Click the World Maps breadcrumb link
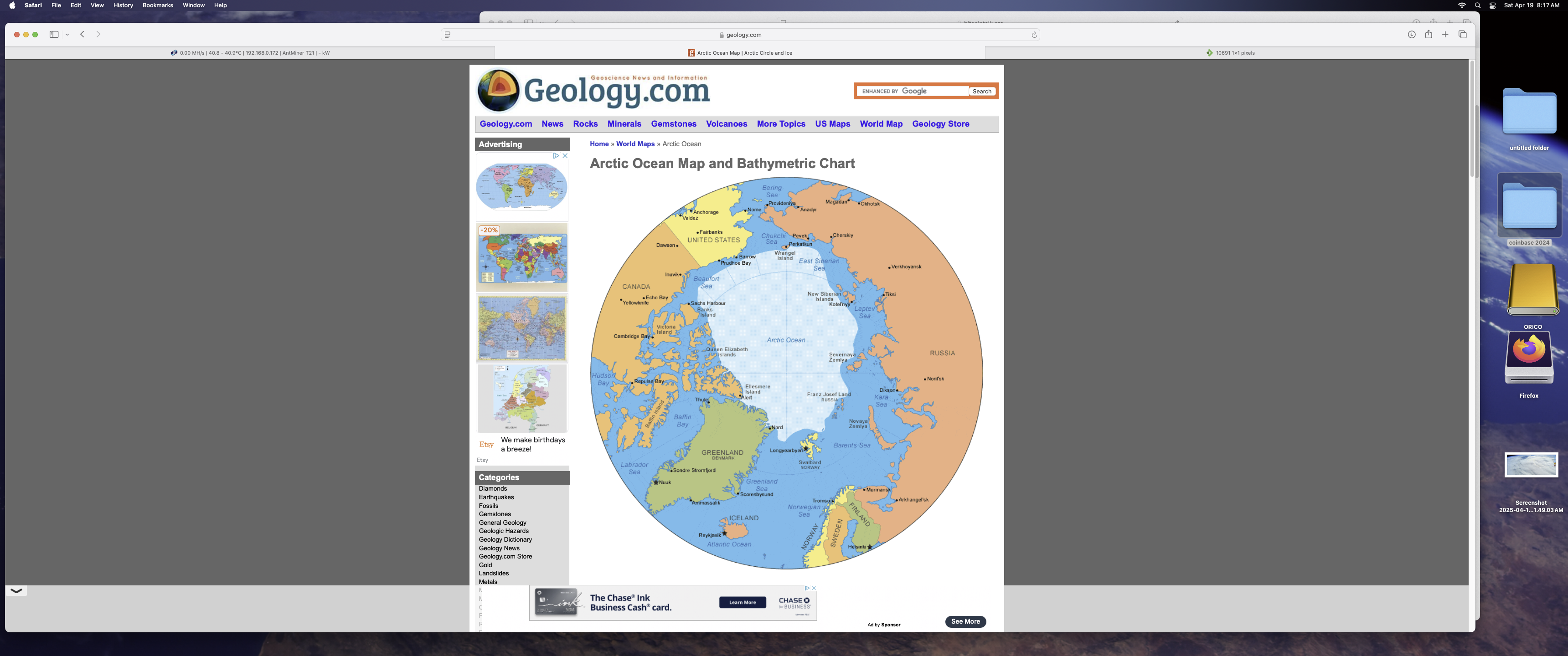The width and height of the screenshot is (1568, 656). pyautogui.click(x=635, y=144)
